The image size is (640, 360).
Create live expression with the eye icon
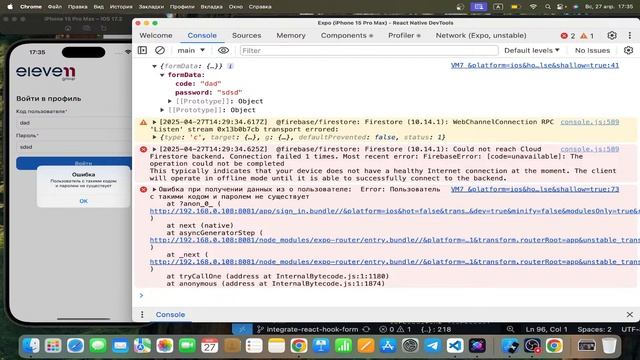(223, 50)
